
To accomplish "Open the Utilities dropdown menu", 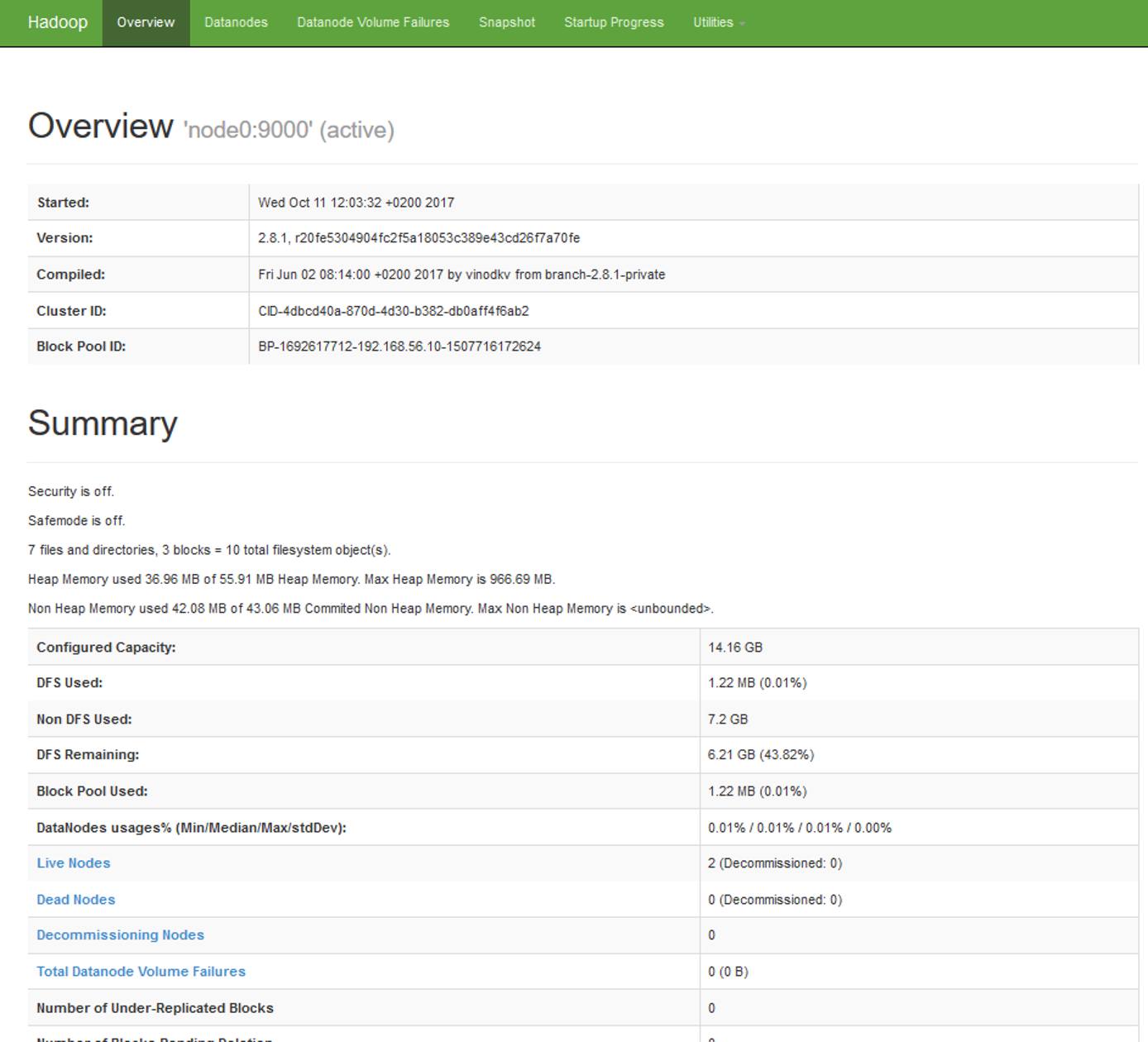I will pos(716,22).
